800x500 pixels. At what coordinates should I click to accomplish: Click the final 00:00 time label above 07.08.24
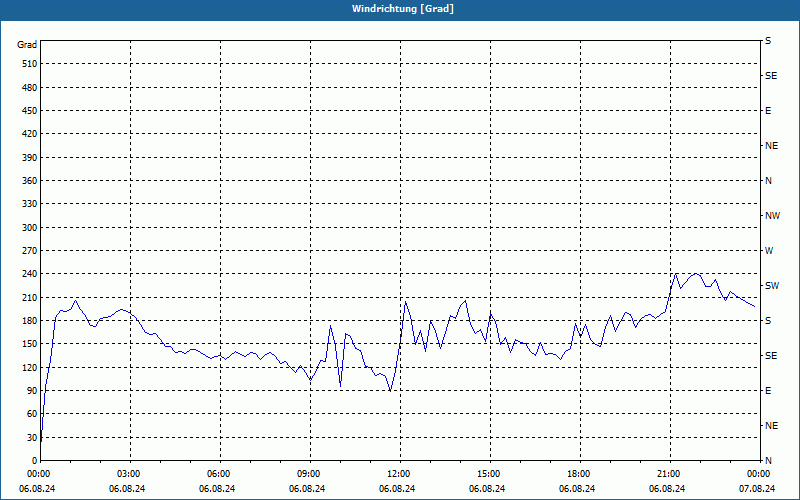pyautogui.click(x=759, y=474)
